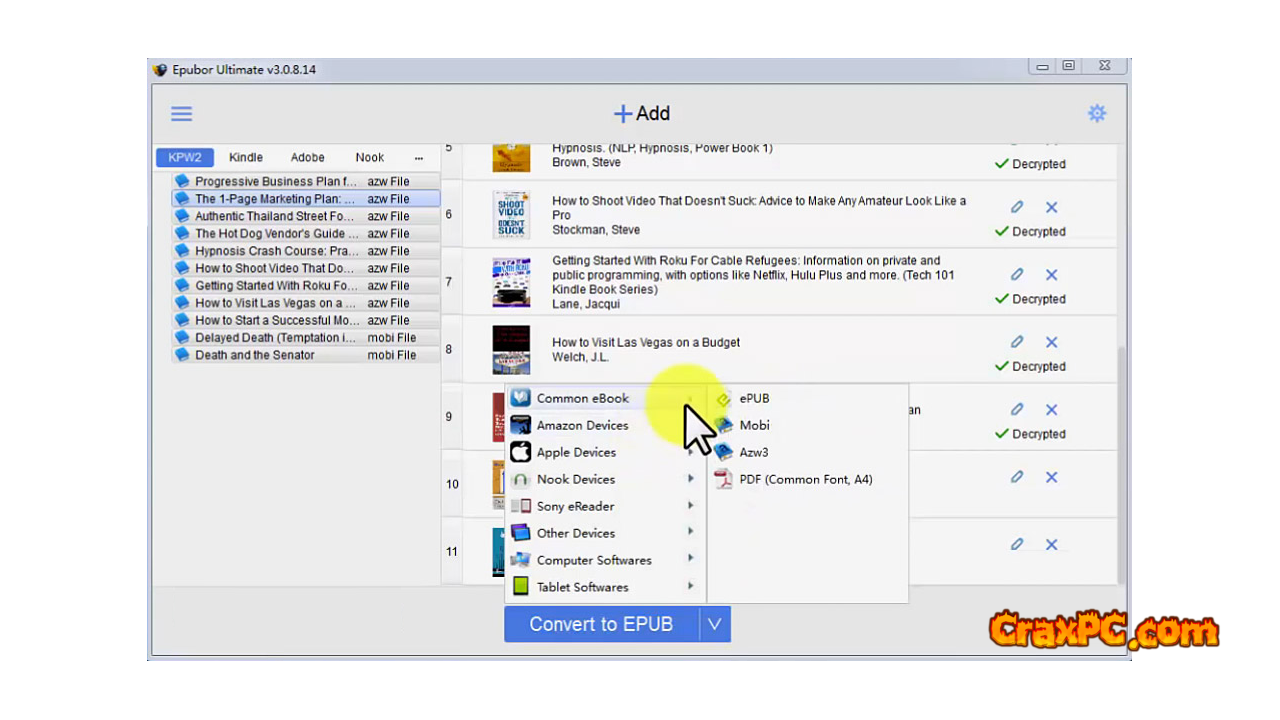Remove book in row 10

click(1051, 477)
